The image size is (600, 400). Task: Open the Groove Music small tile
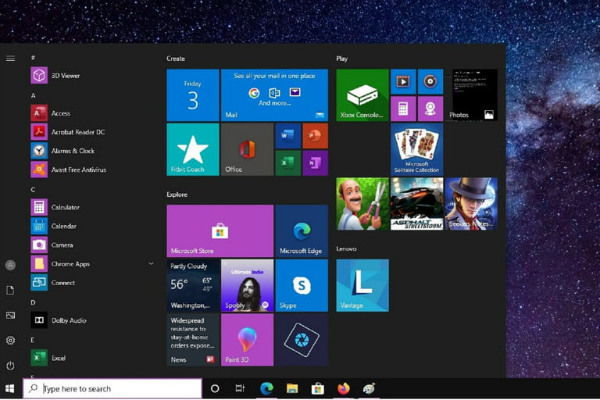coord(430,82)
